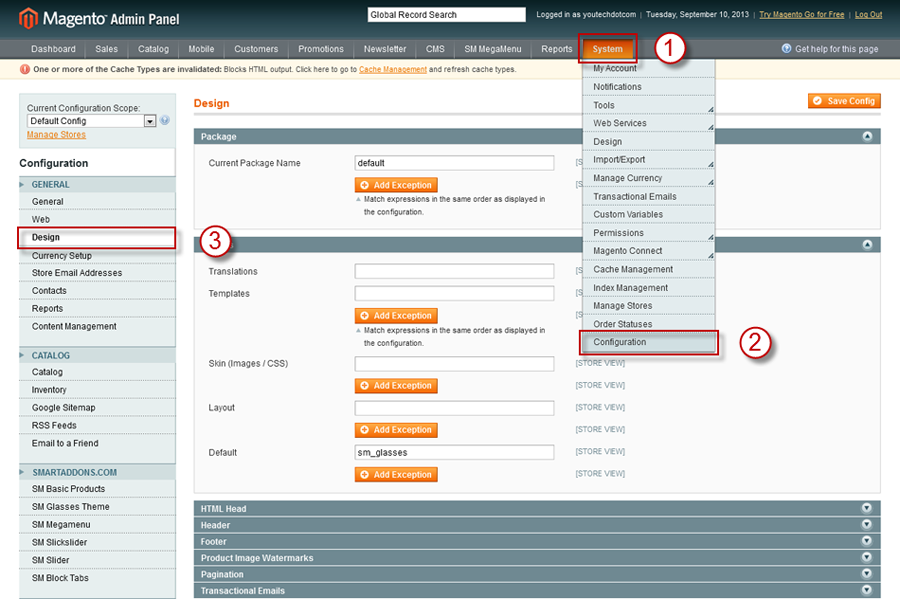The width and height of the screenshot is (900, 599).
Task: Open the Store Email Addresses configuration tab
Action: [97, 273]
